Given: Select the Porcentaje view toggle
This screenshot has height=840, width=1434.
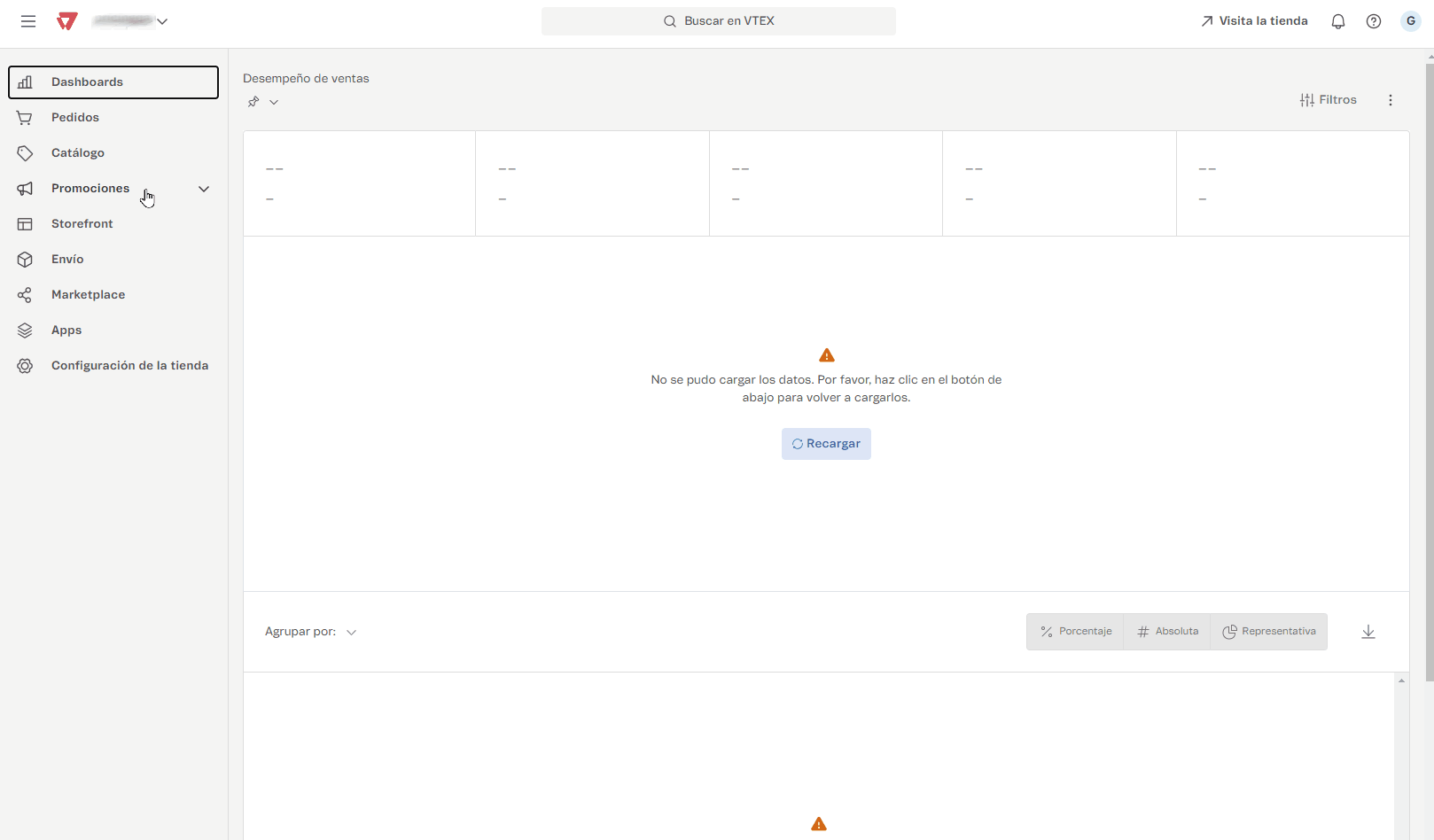Looking at the screenshot, I should tap(1075, 632).
